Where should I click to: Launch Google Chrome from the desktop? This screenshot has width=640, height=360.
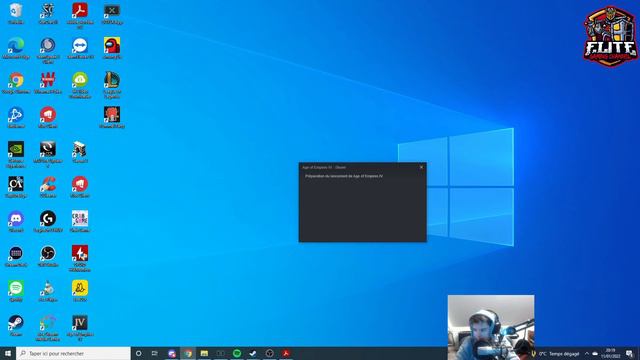pos(16,83)
